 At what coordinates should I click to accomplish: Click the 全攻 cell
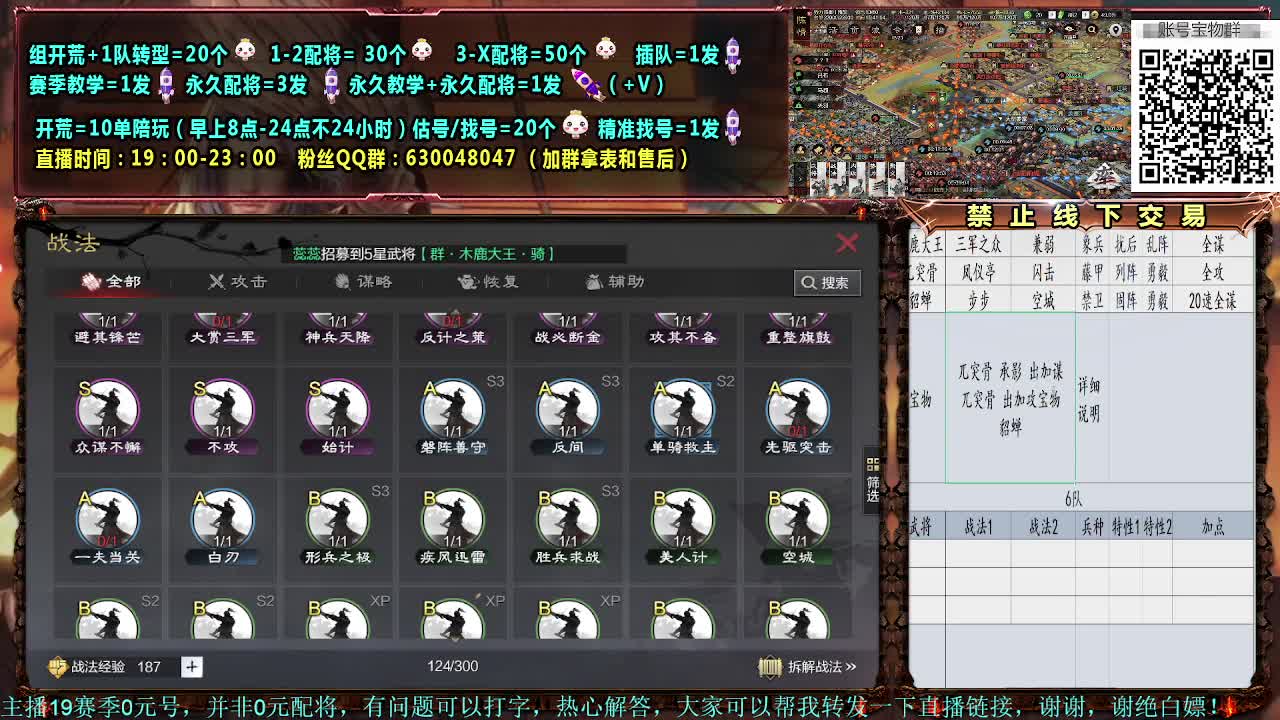pos(1212,272)
